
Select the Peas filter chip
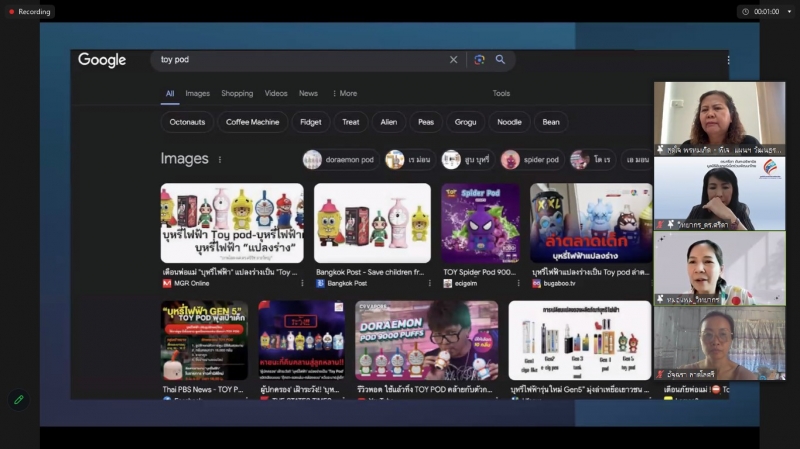[x=426, y=122]
